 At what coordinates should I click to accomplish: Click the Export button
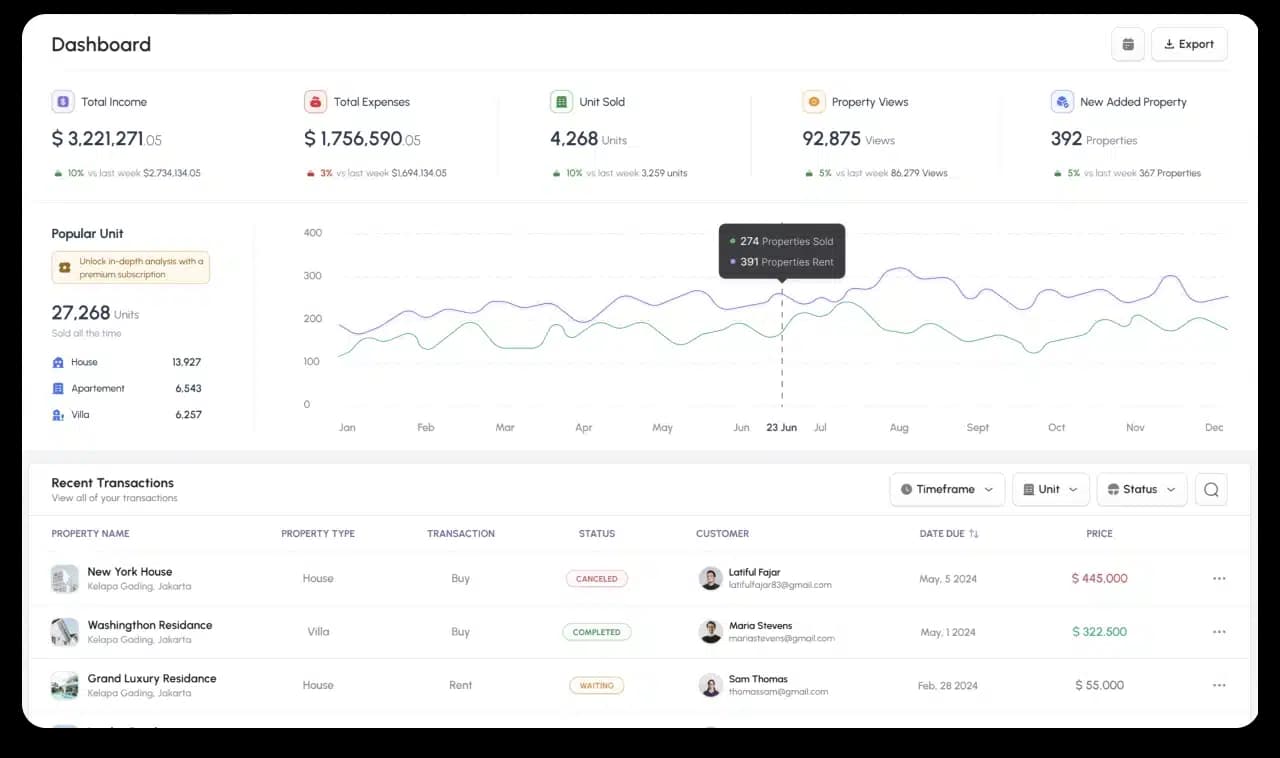[x=1189, y=44]
